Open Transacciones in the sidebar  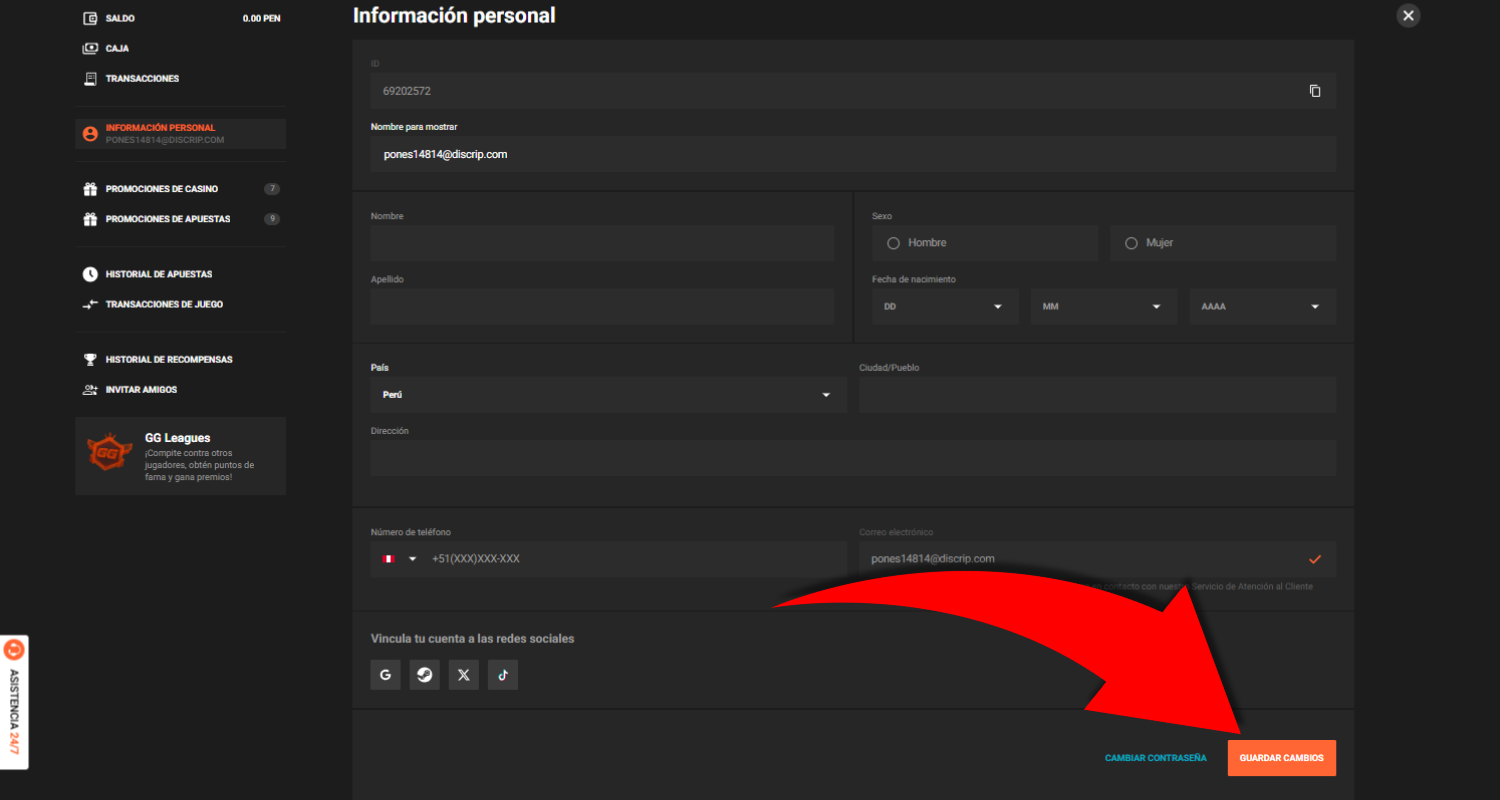point(142,78)
